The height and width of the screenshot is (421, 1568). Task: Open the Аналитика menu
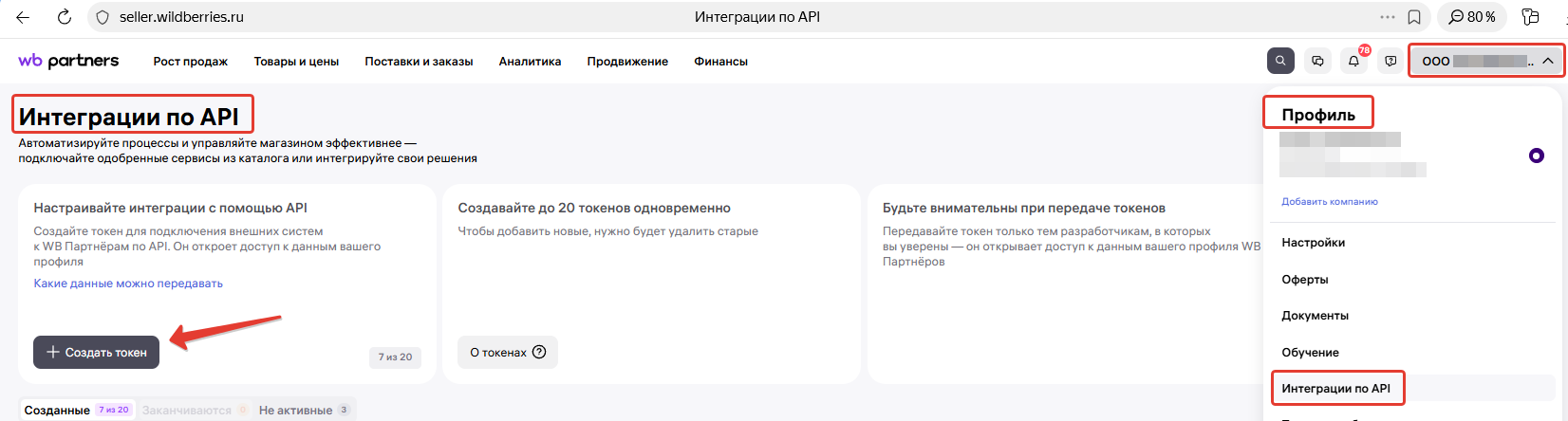(x=530, y=62)
